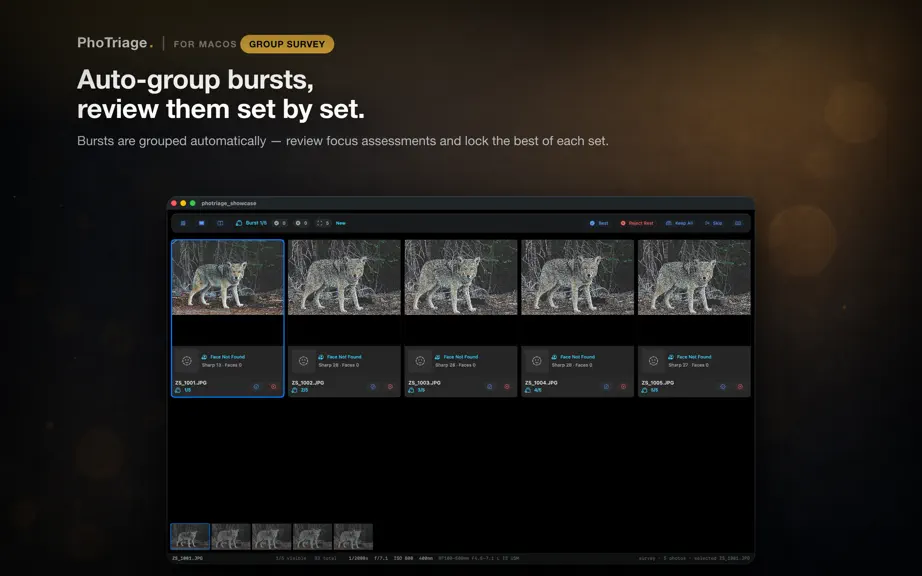This screenshot has width=922, height=576.
Task: Click Face Not Found label on ZS_1004.JPG
Action: pos(577,357)
